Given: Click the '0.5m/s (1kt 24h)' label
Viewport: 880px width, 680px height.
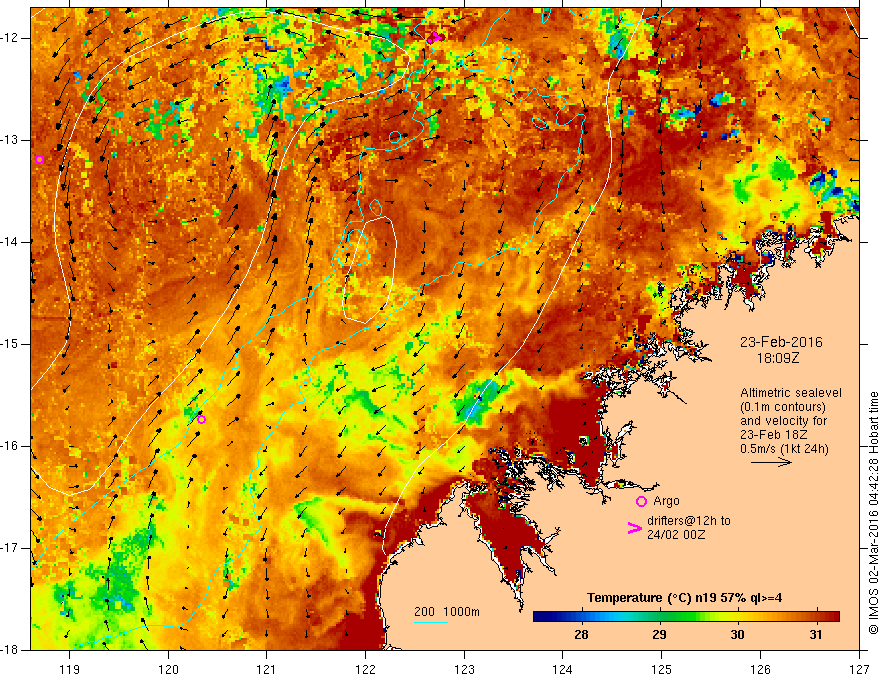Looking at the screenshot, I should [x=784, y=449].
